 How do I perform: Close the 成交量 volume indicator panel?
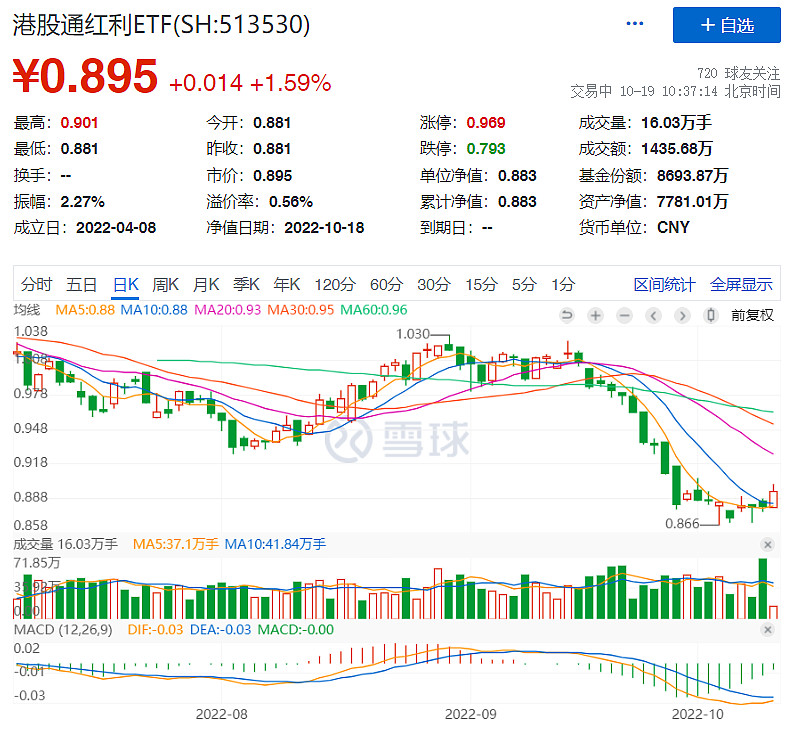click(x=767, y=545)
